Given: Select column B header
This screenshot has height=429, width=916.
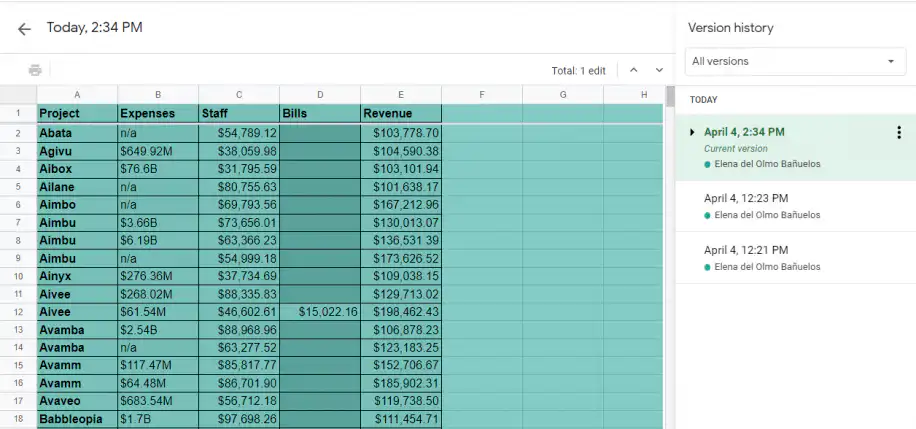Looking at the screenshot, I should coord(158,94).
